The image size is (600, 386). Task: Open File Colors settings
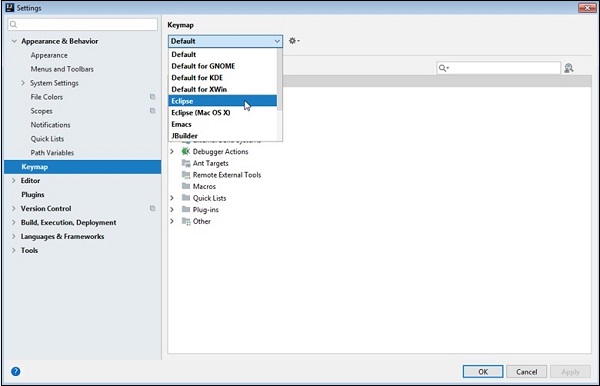point(47,97)
